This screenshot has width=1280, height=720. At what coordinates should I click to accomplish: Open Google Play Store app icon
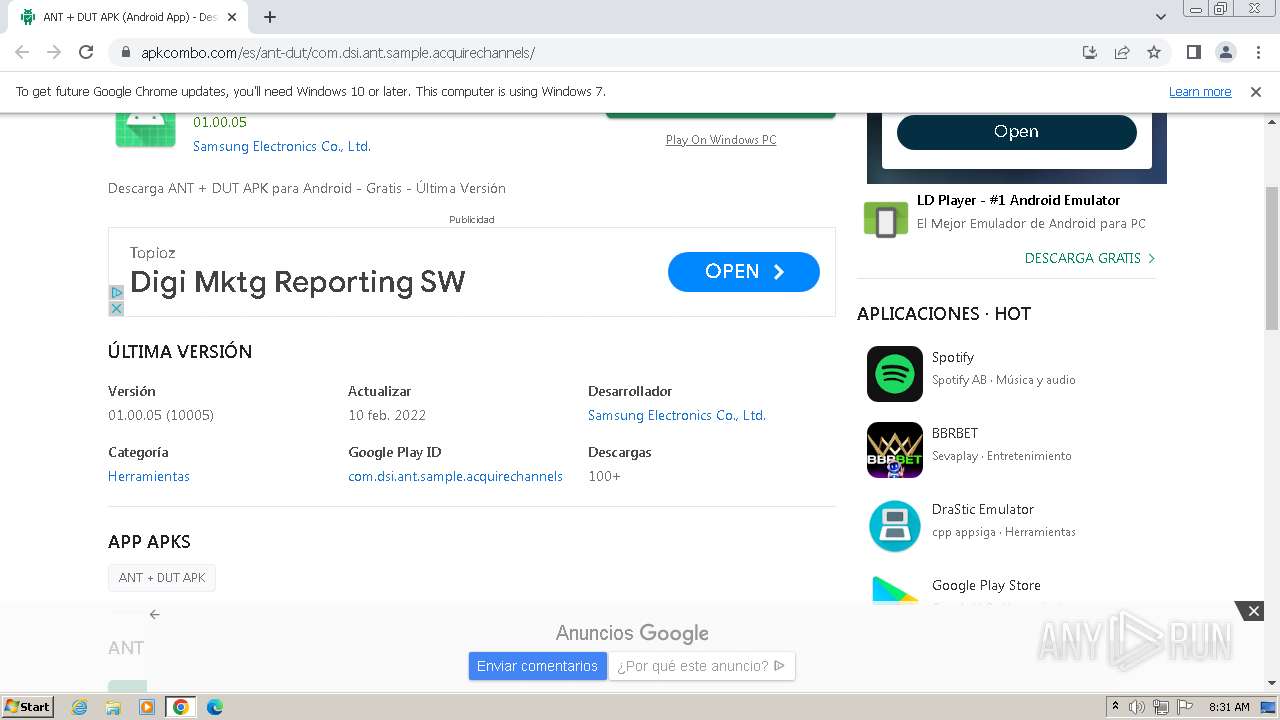click(895, 589)
